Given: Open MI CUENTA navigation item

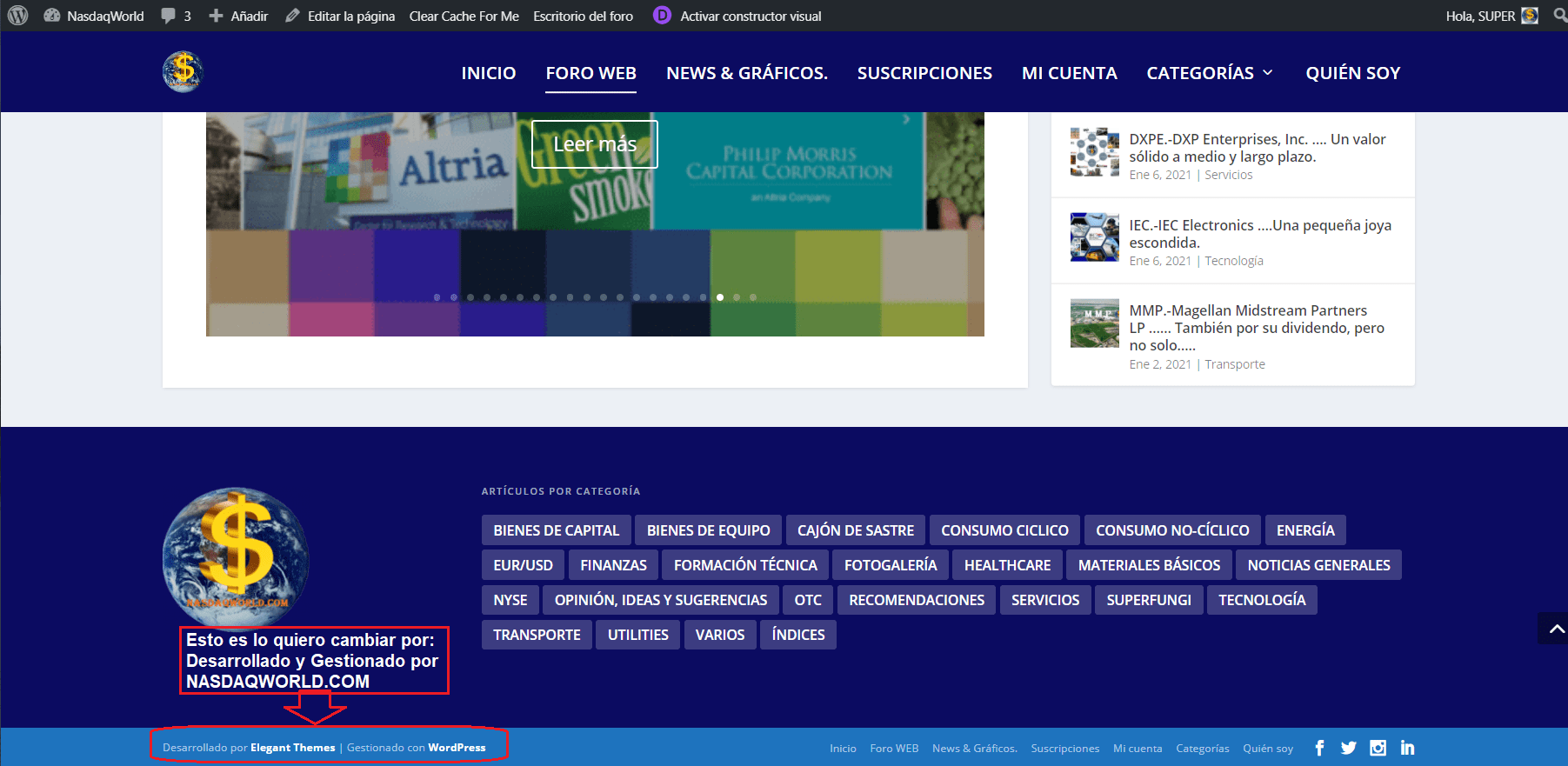Looking at the screenshot, I should coord(1070,73).
